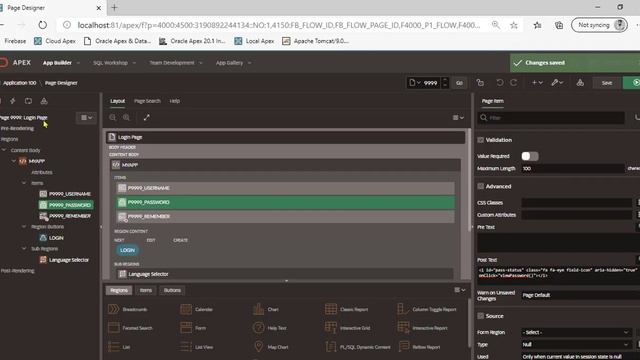Select P9999_REMEMBER item in layout
This screenshot has width=640, height=360.
(x=286, y=216)
